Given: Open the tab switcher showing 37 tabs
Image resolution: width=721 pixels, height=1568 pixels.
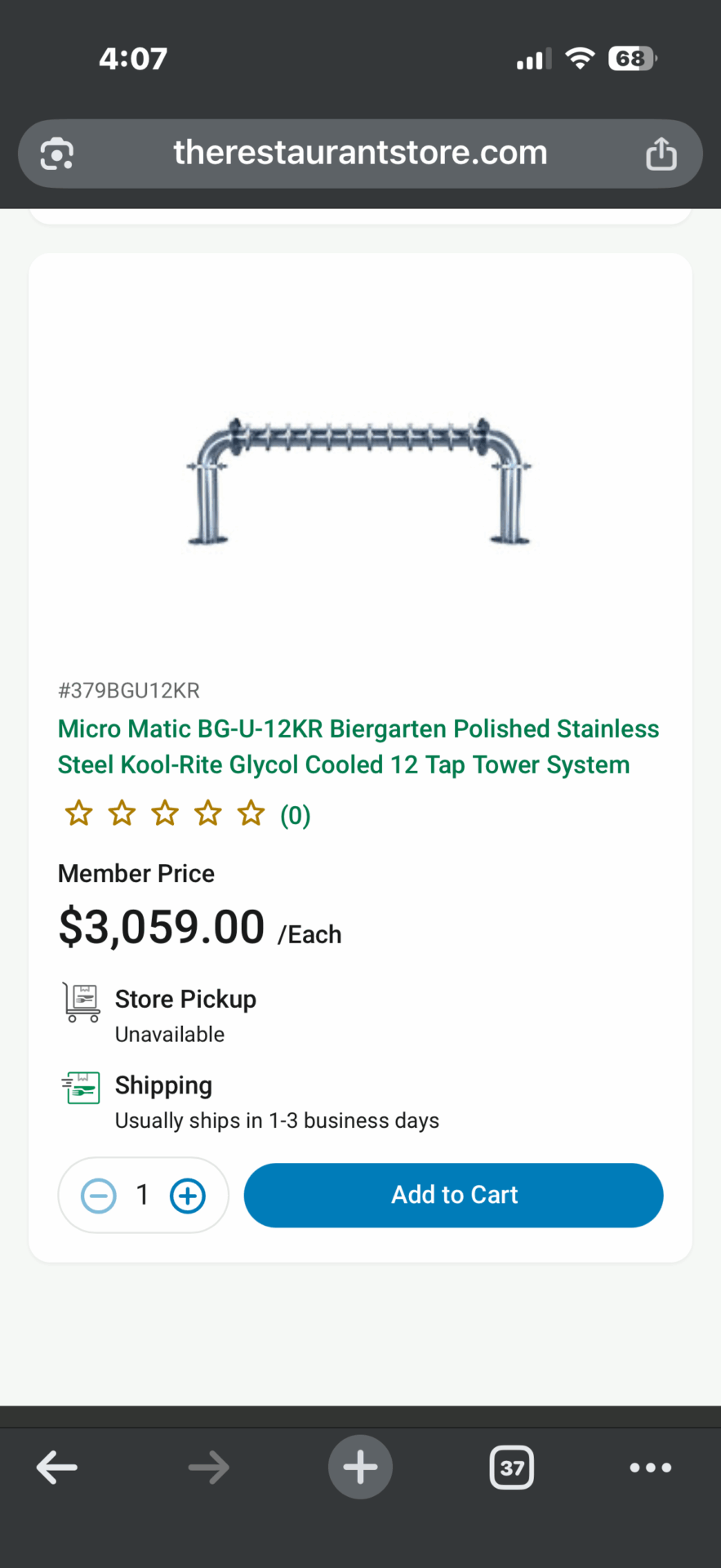Looking at the screenshot, I should click(x=512, y=1468).
